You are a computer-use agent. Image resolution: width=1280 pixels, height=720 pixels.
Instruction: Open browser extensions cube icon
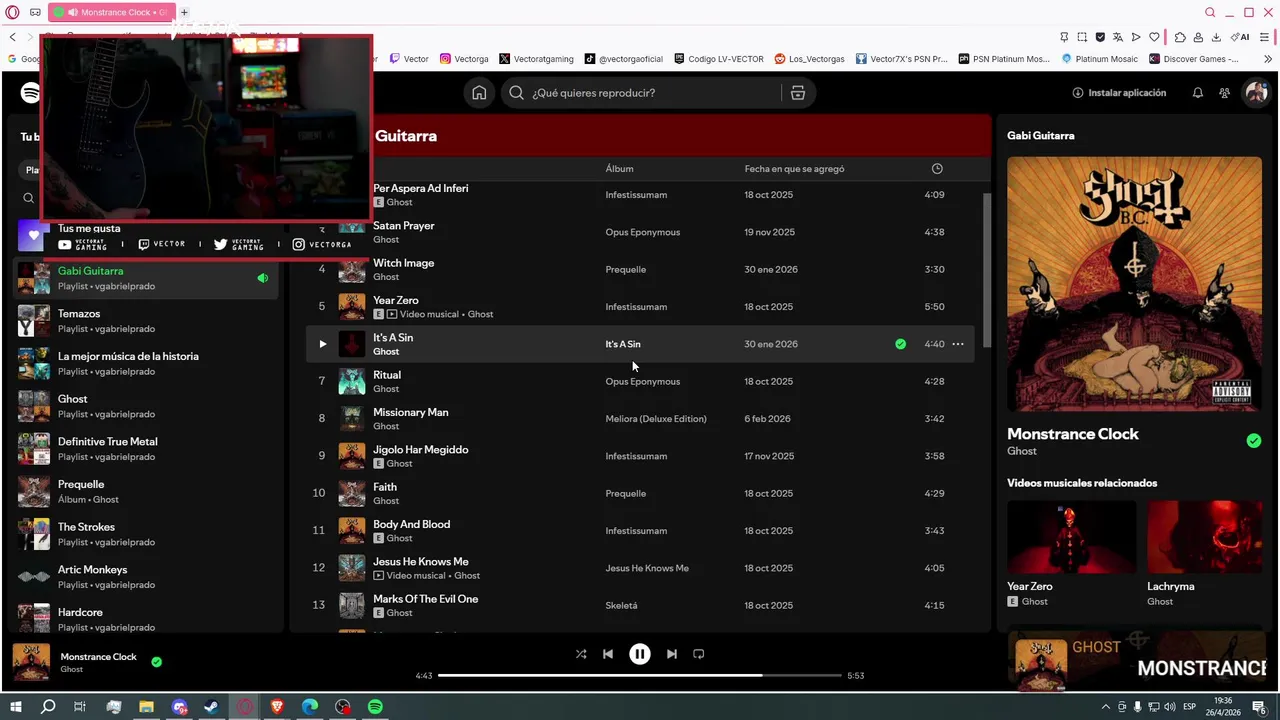tap(1180, 37)
